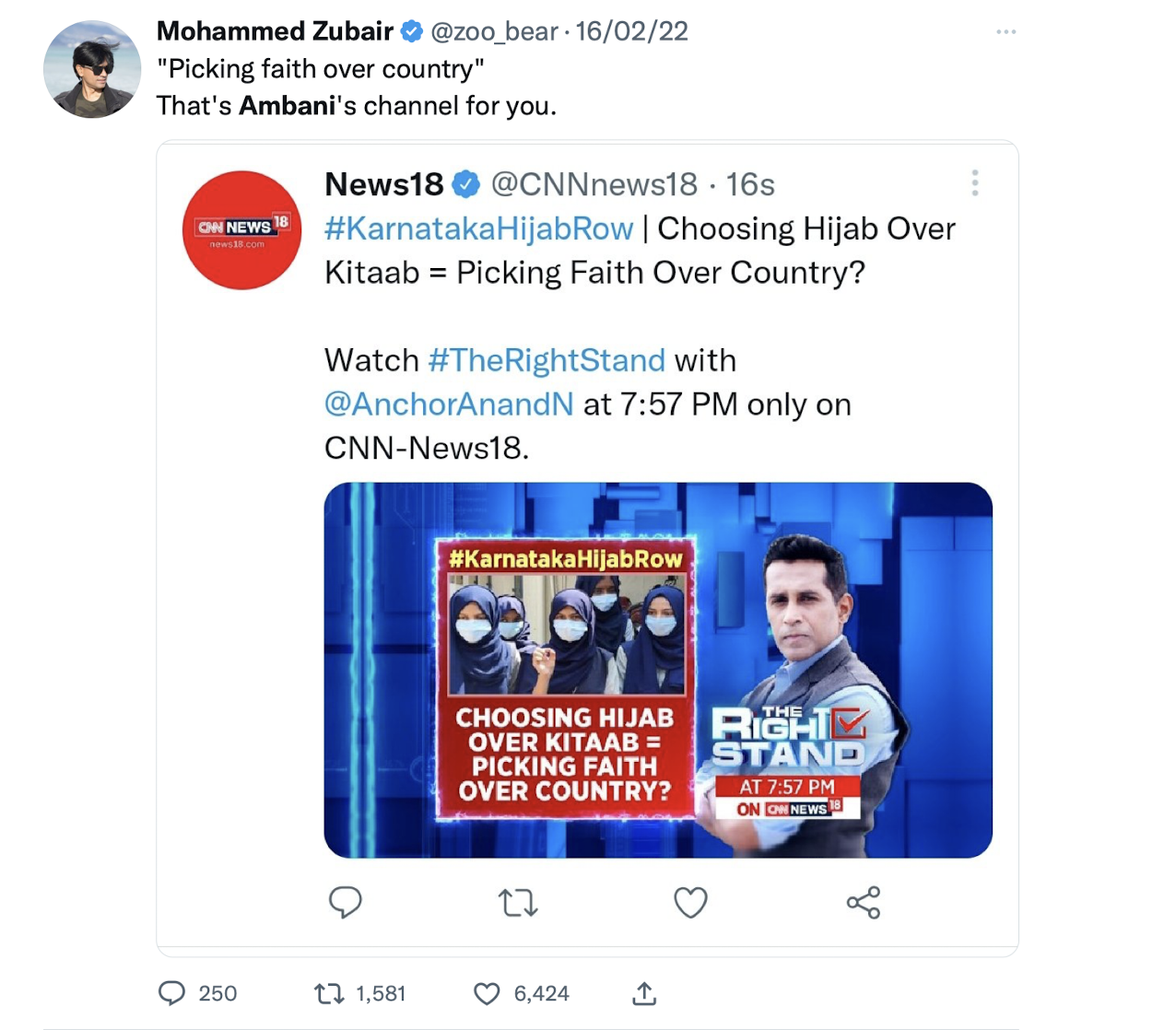
Task: Click the 16/02/22 tweet date
Action: [632, 31]
